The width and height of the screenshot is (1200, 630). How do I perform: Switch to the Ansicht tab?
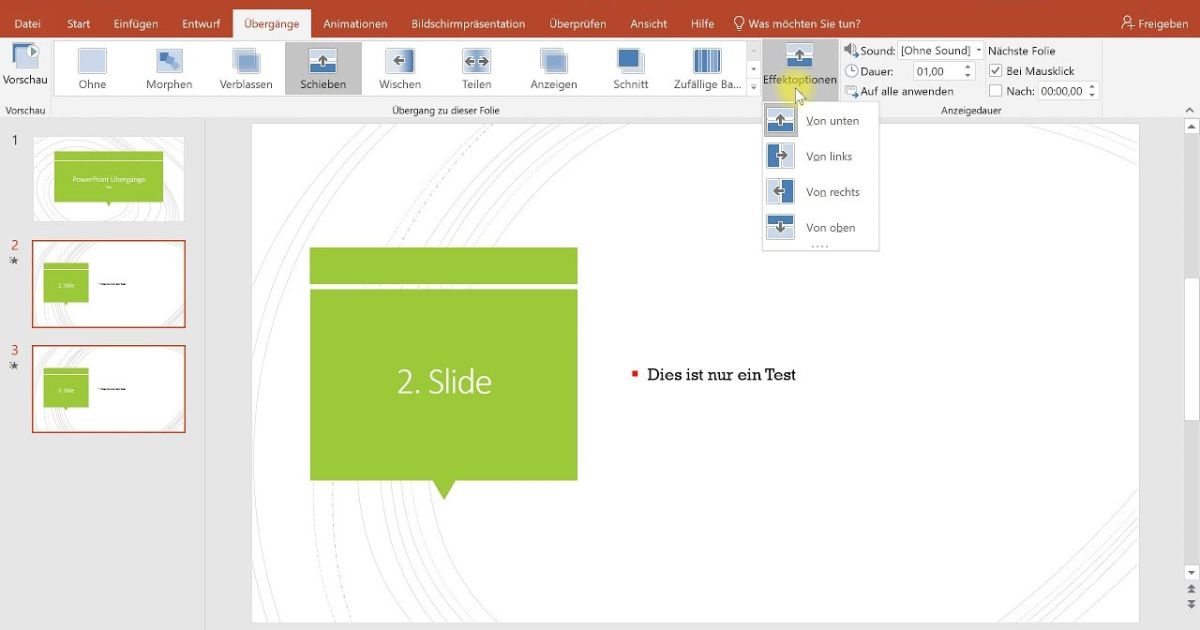pos(648,23)
